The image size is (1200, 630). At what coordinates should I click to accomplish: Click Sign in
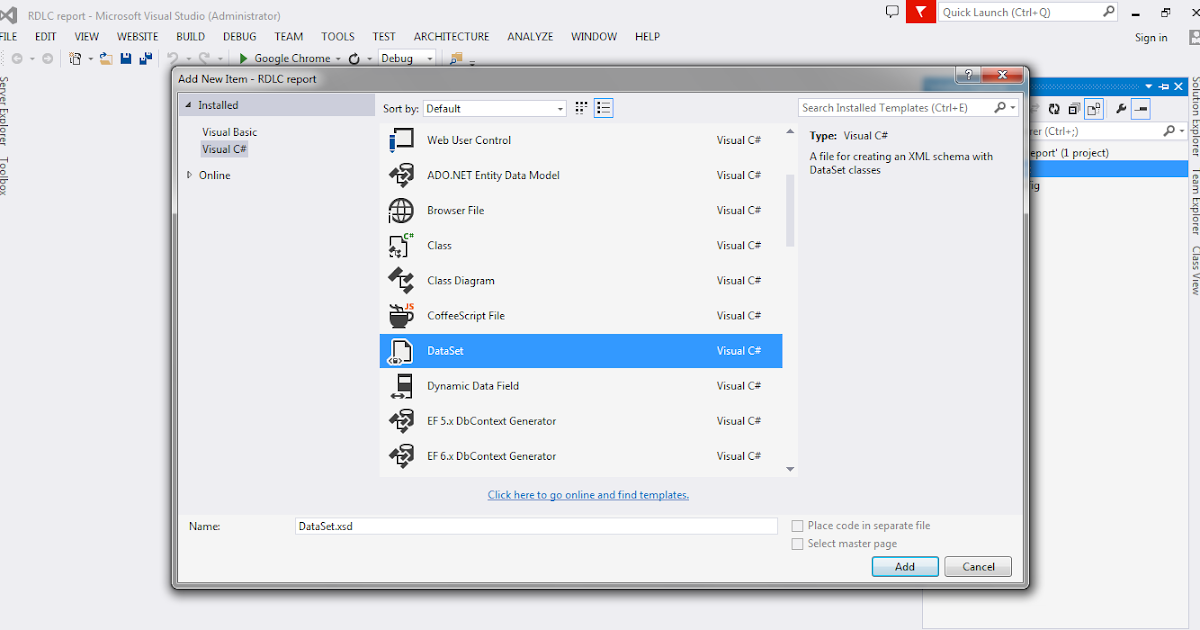(1151, 38)
